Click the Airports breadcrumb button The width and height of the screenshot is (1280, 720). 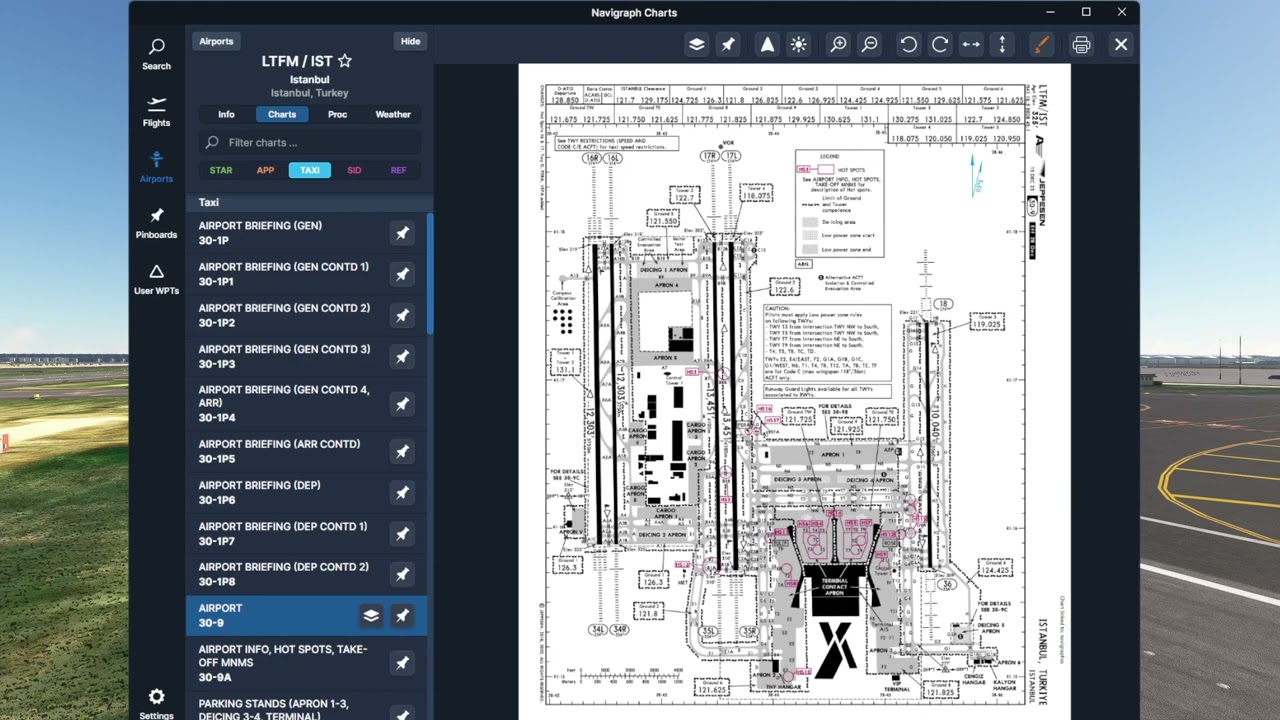click(216, 41)
